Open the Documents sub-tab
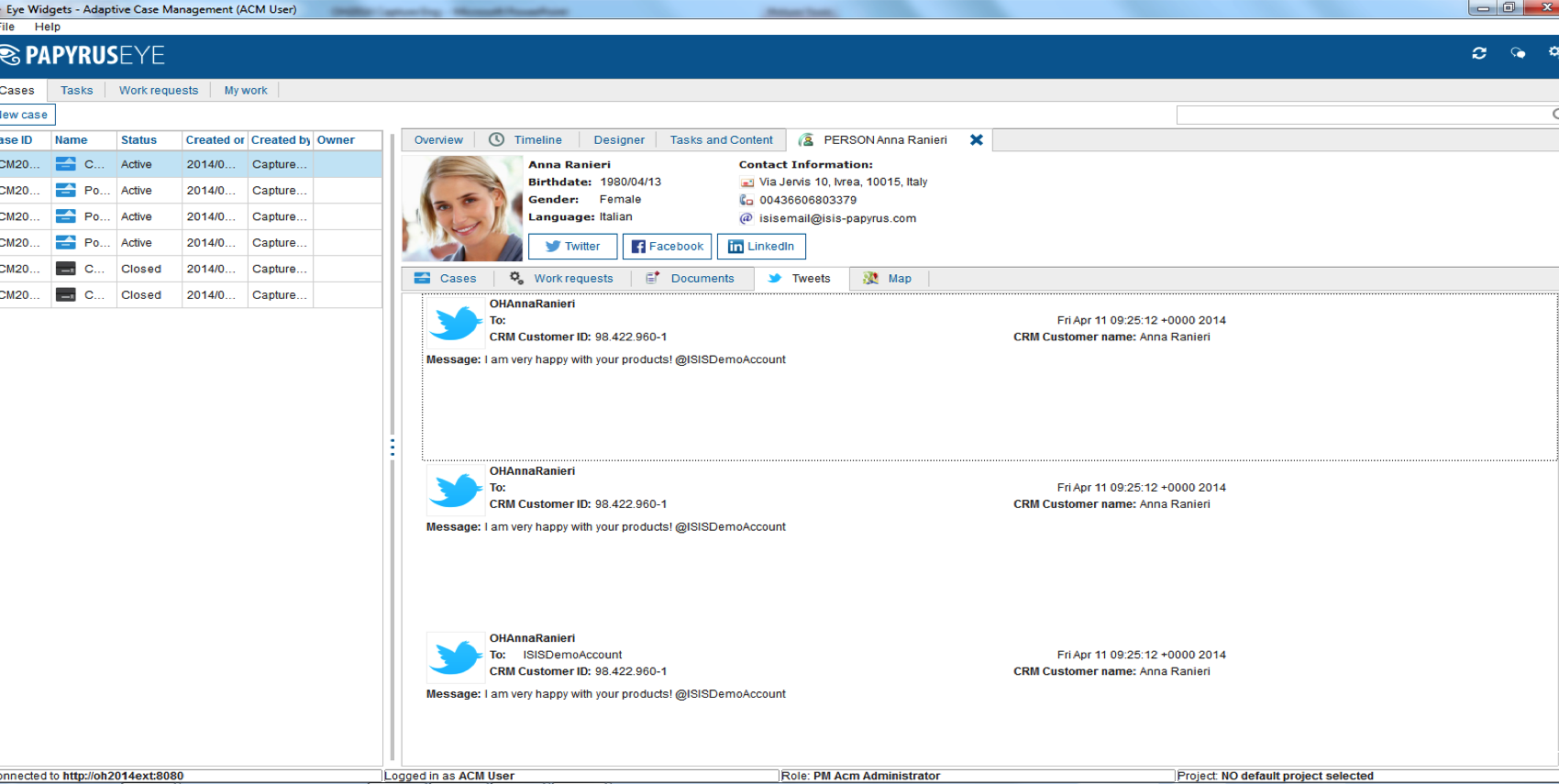This screenshot has height=784, width=1559. pos(691,278)
